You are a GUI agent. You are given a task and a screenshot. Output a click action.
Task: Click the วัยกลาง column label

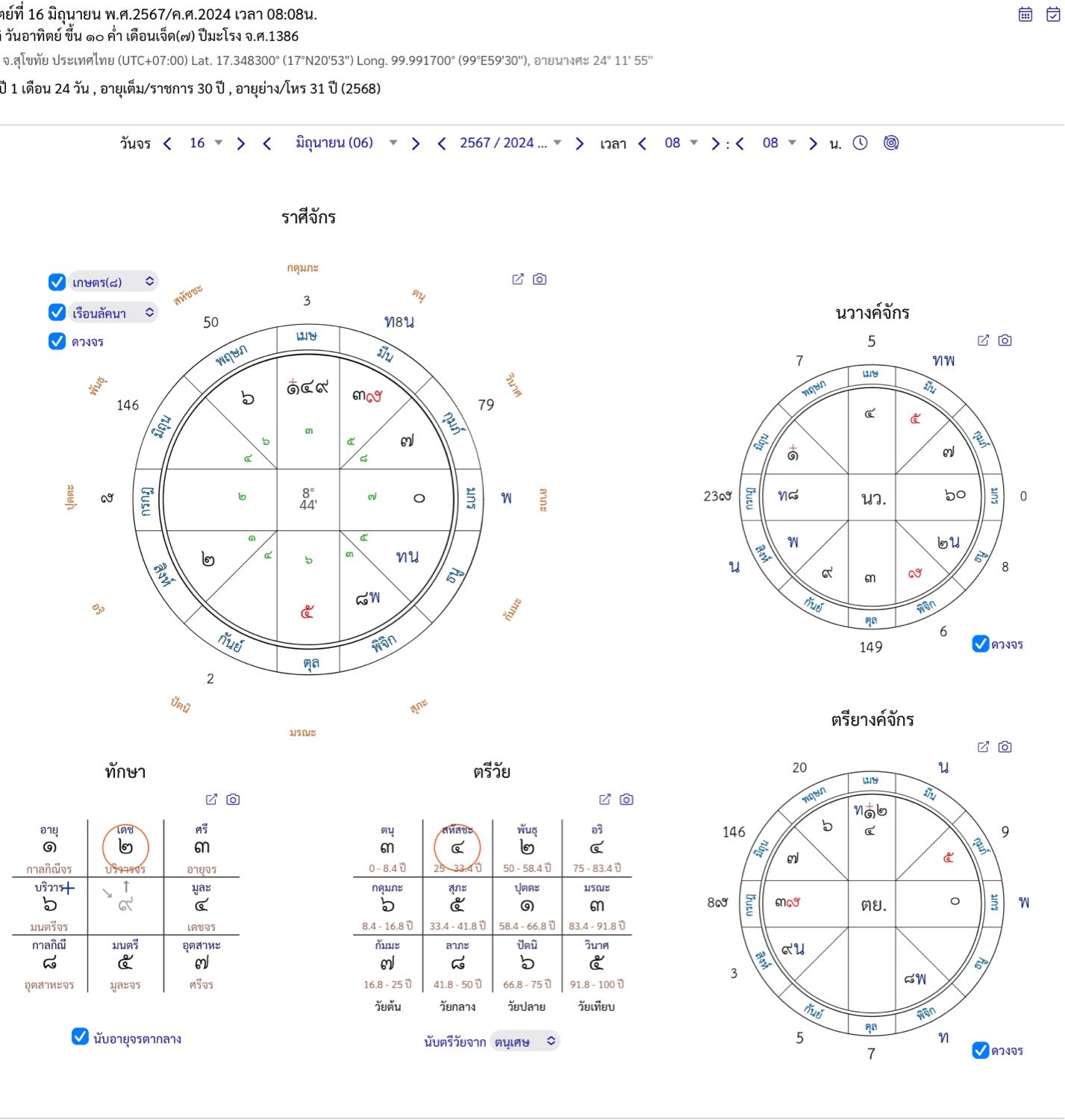click(457, 1007)
